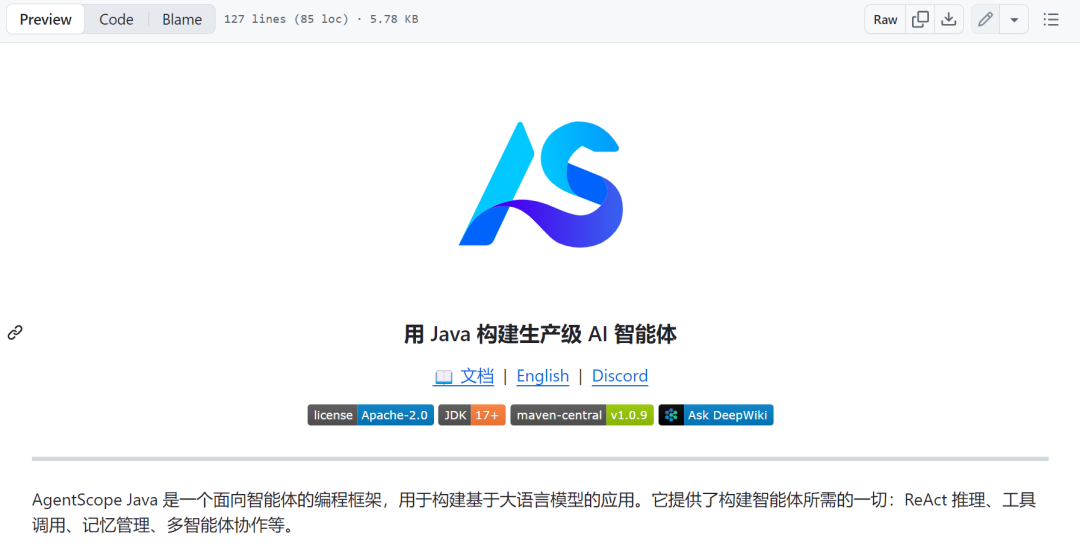The image size is (1080, 550).
Task: Open the 文档 documentation link
Action: (464, 376)
